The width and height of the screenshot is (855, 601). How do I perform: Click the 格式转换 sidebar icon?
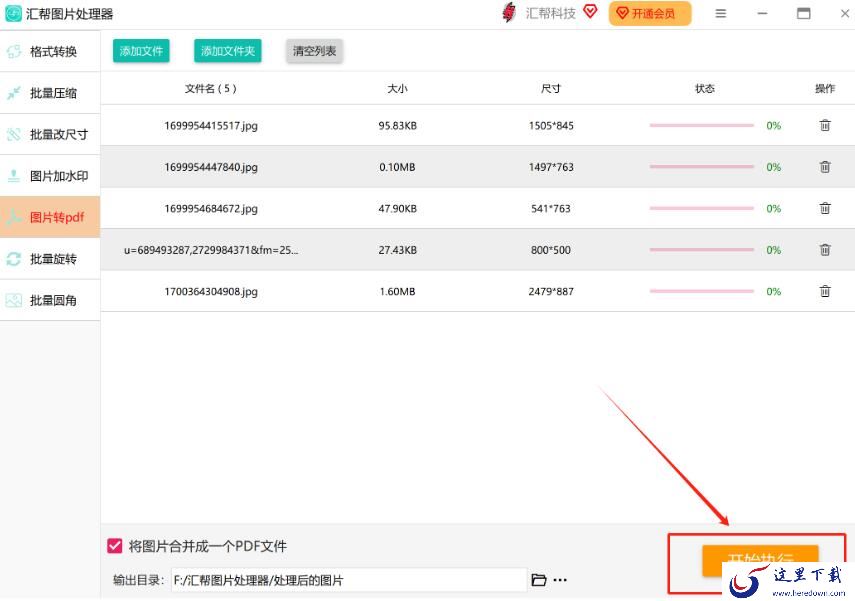pyautogui.click(x=14, y=52)
